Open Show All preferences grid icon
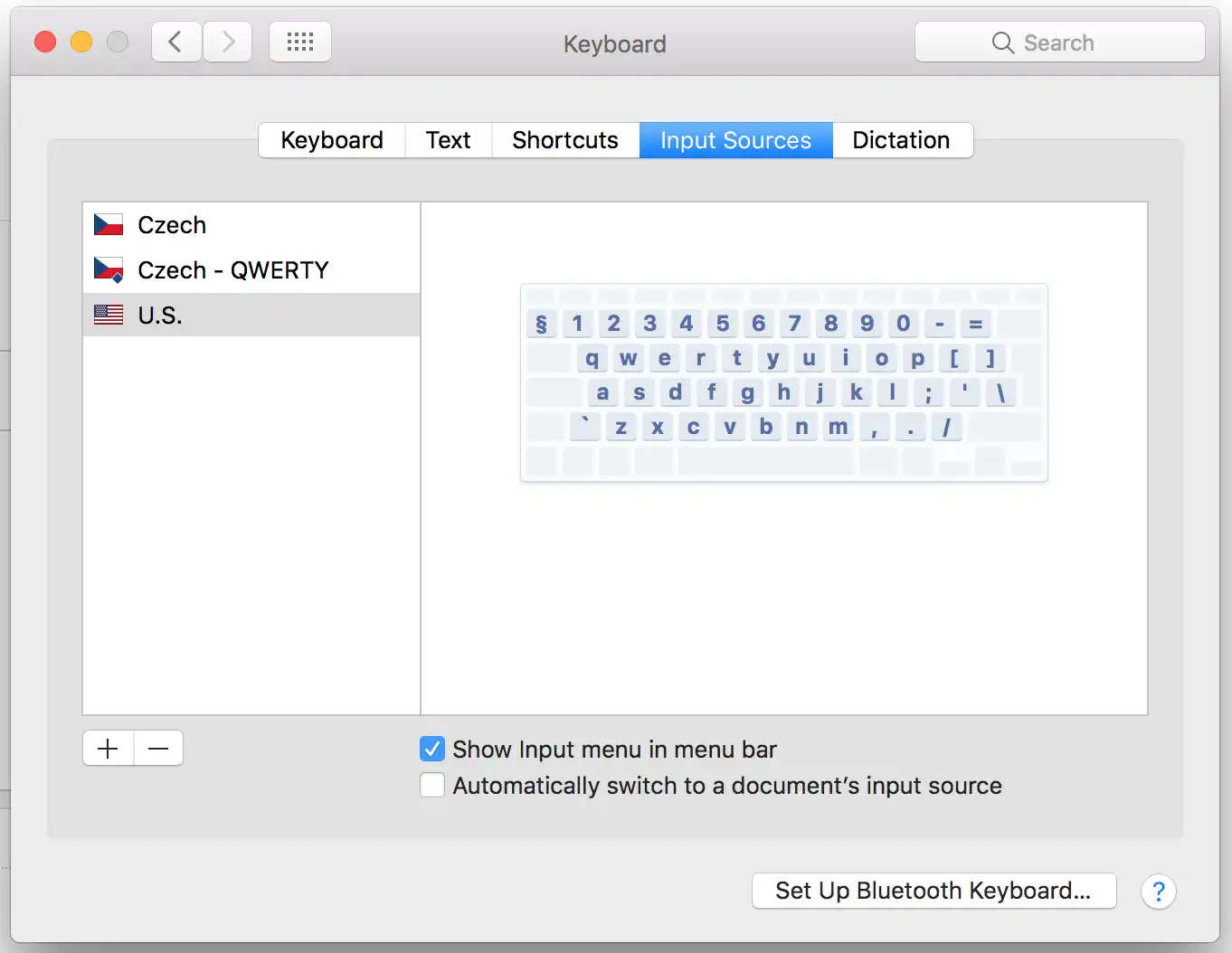Image resolution: width=1232 pixels, height=953 pixels. (299, 41)
